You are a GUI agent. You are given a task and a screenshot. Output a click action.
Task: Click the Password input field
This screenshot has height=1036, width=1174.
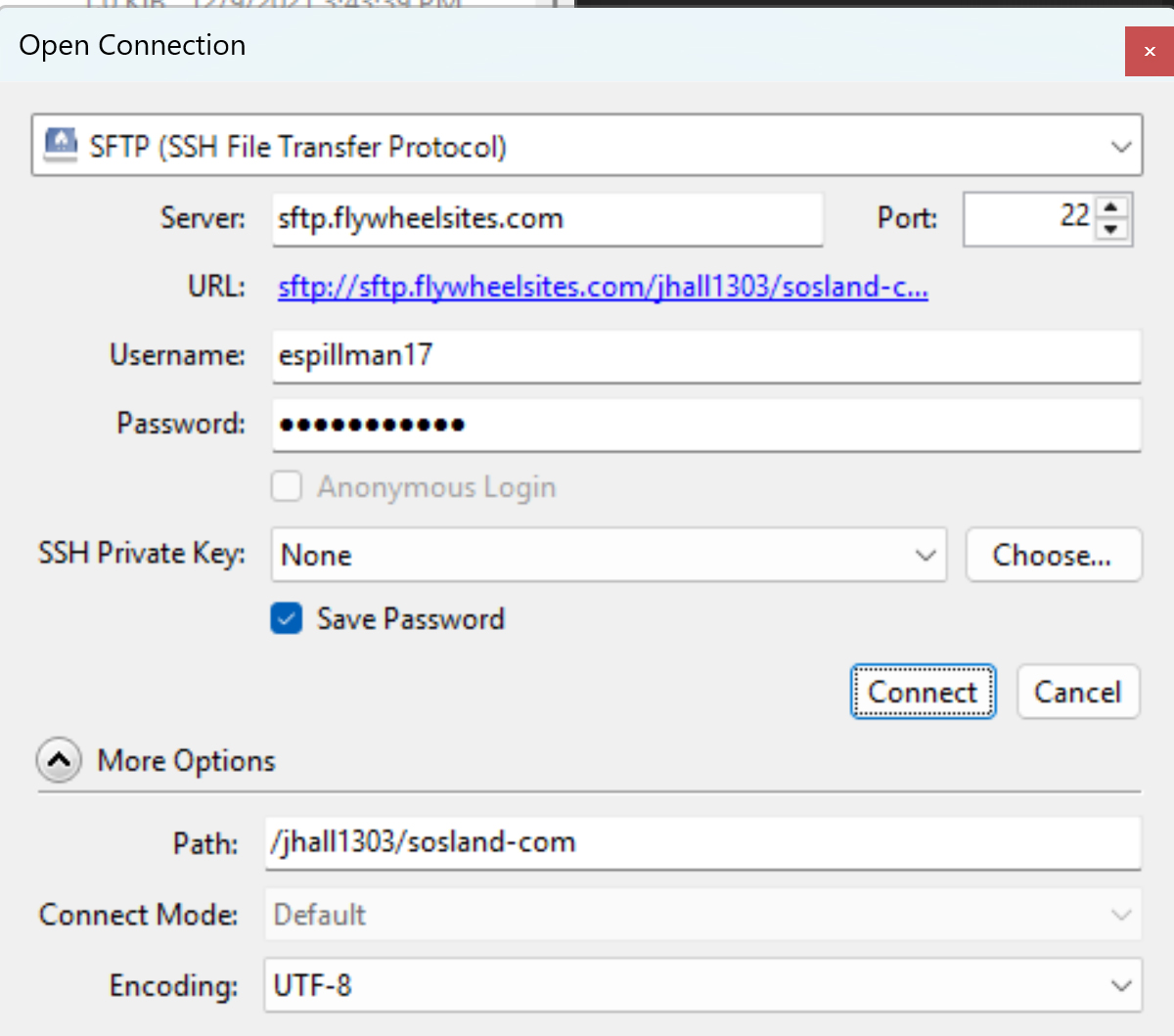pos(704,425)
